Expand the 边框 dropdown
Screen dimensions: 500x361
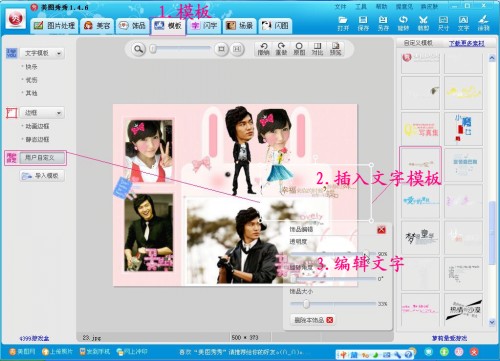(42, 113)
